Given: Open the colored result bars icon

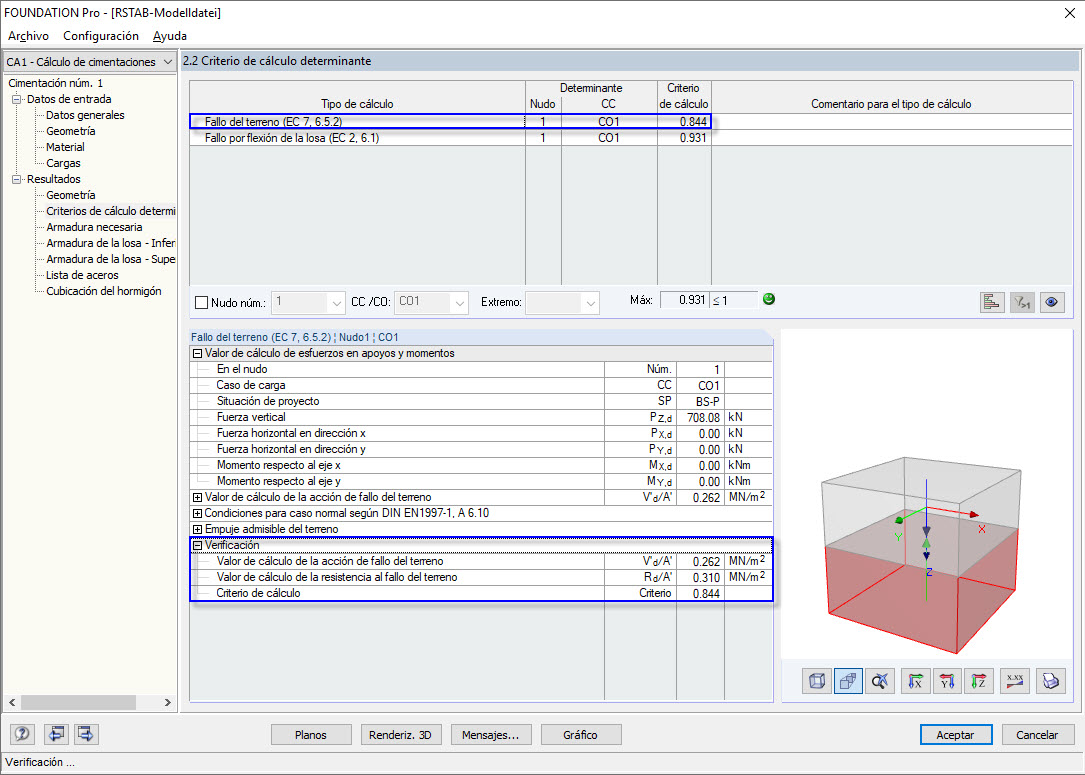Looking at the screenshot, I should 992,302.
